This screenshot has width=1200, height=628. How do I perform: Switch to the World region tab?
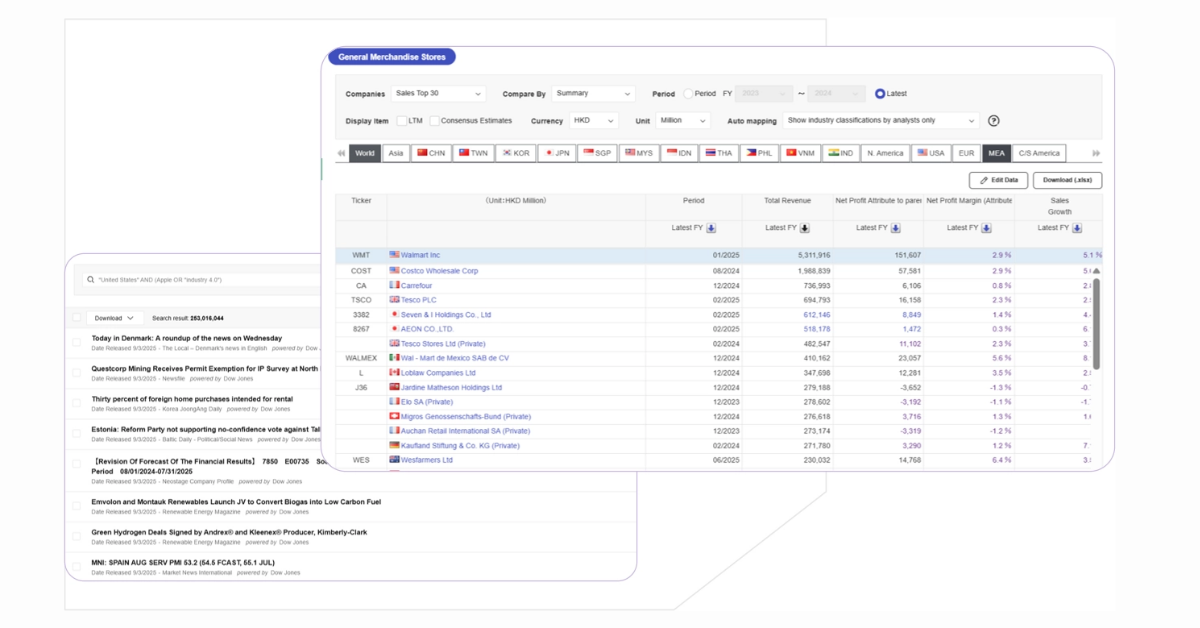365,153
